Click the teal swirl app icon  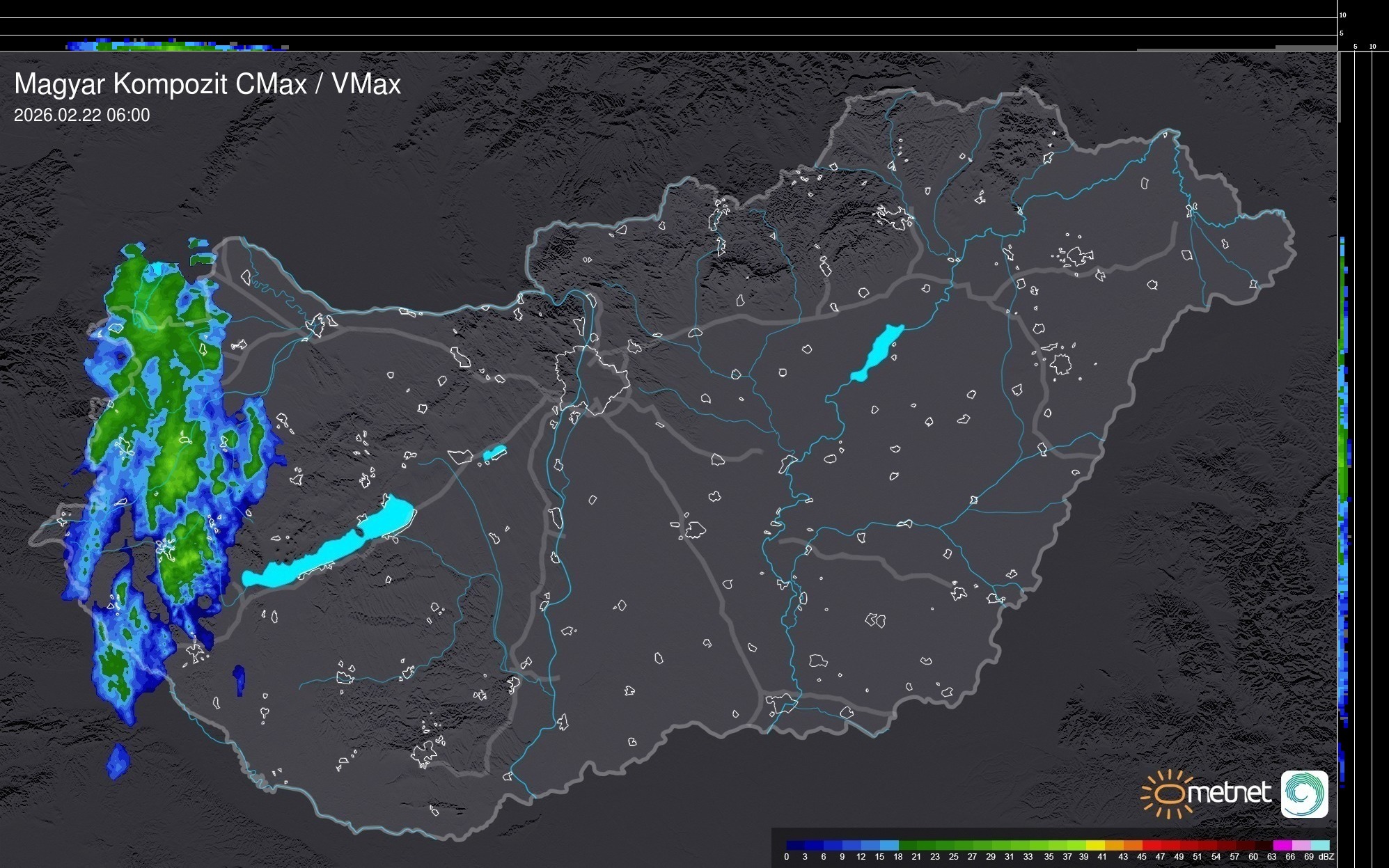[x=1304, y=794]
